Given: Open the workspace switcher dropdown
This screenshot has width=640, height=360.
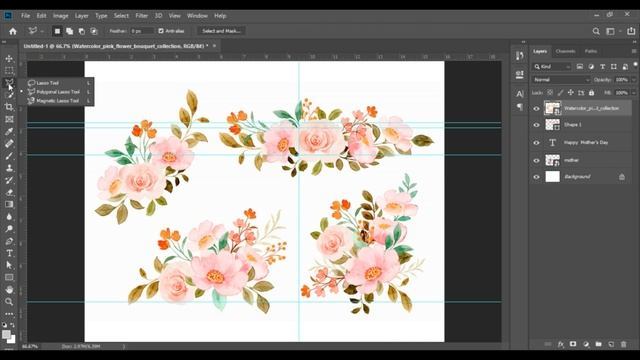Looking at the screenshot, I should click(613, 31).
